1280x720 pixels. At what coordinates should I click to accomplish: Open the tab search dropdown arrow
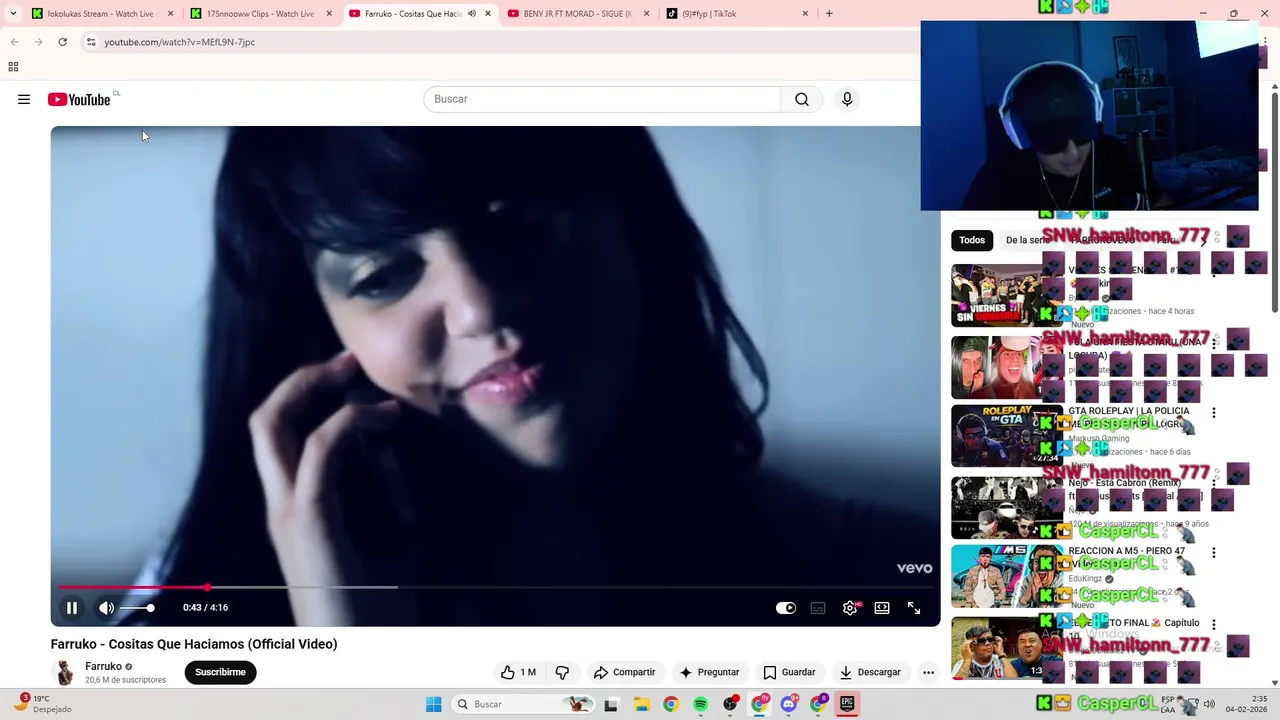click(x=13, y=14)
